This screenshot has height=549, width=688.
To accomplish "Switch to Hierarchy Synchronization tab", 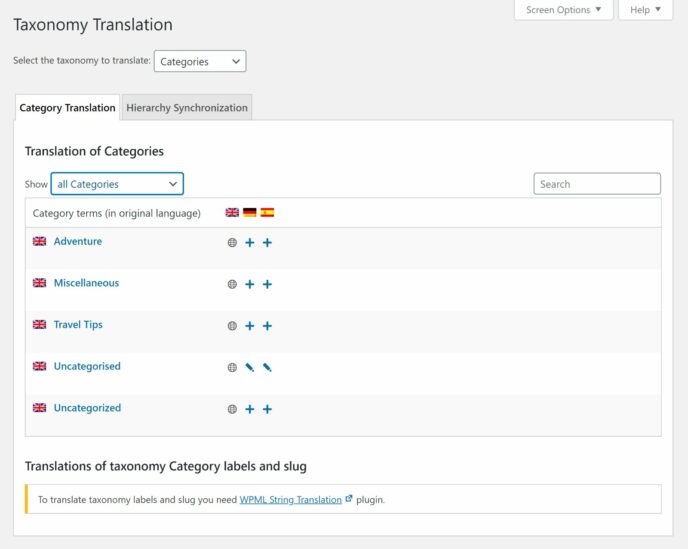I will tap(187, 108).
